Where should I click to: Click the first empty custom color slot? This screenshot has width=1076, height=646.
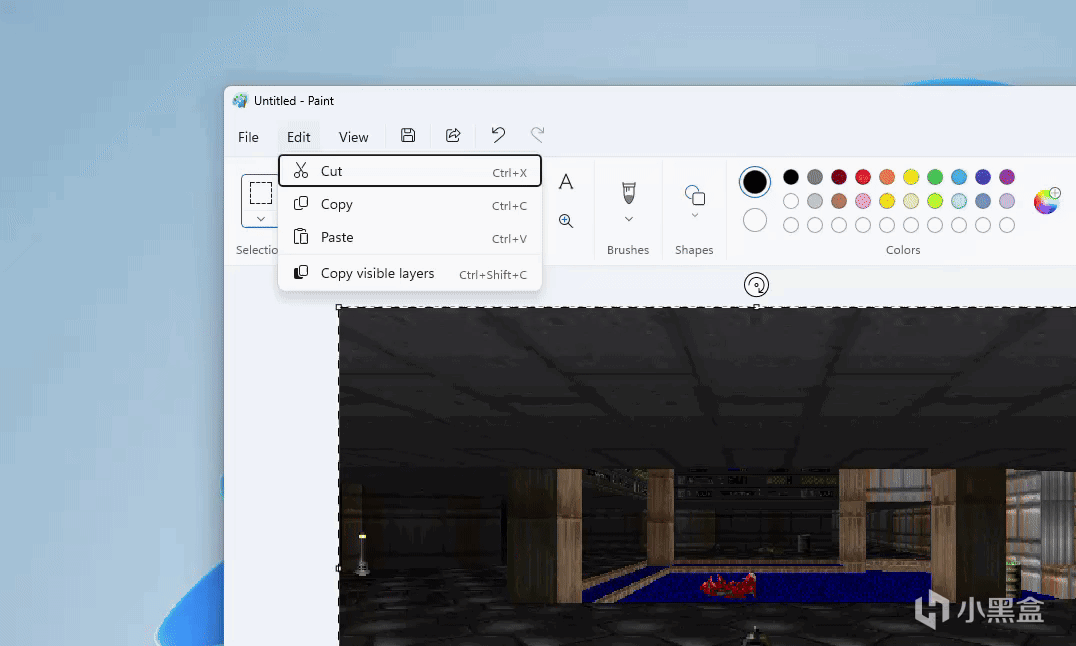791,225
